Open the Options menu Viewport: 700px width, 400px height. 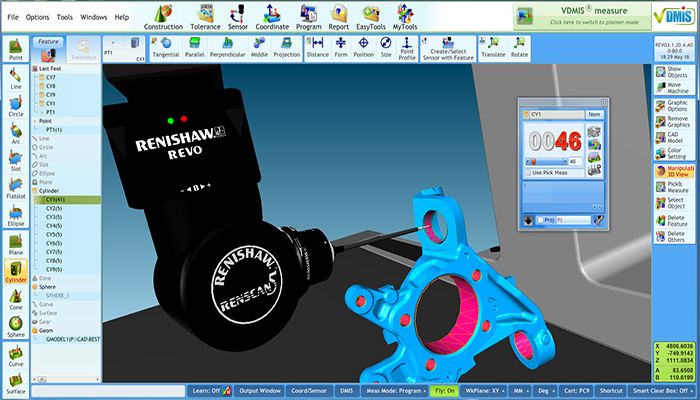(x=38, y=17)
